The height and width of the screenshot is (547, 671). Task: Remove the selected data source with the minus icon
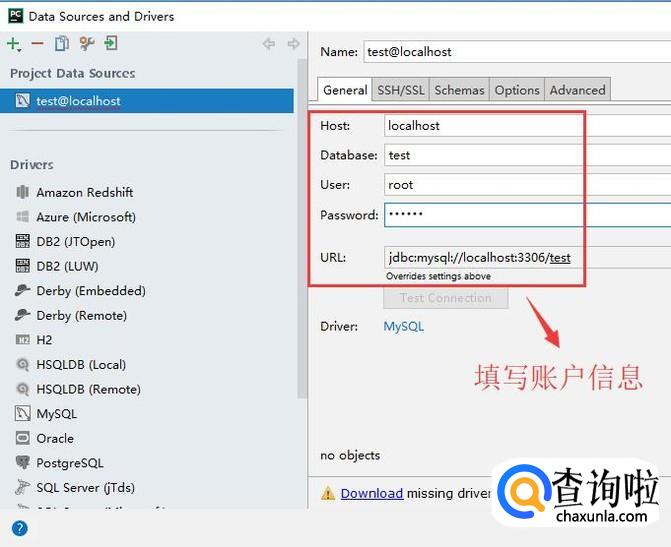click(x=38, y=43)
